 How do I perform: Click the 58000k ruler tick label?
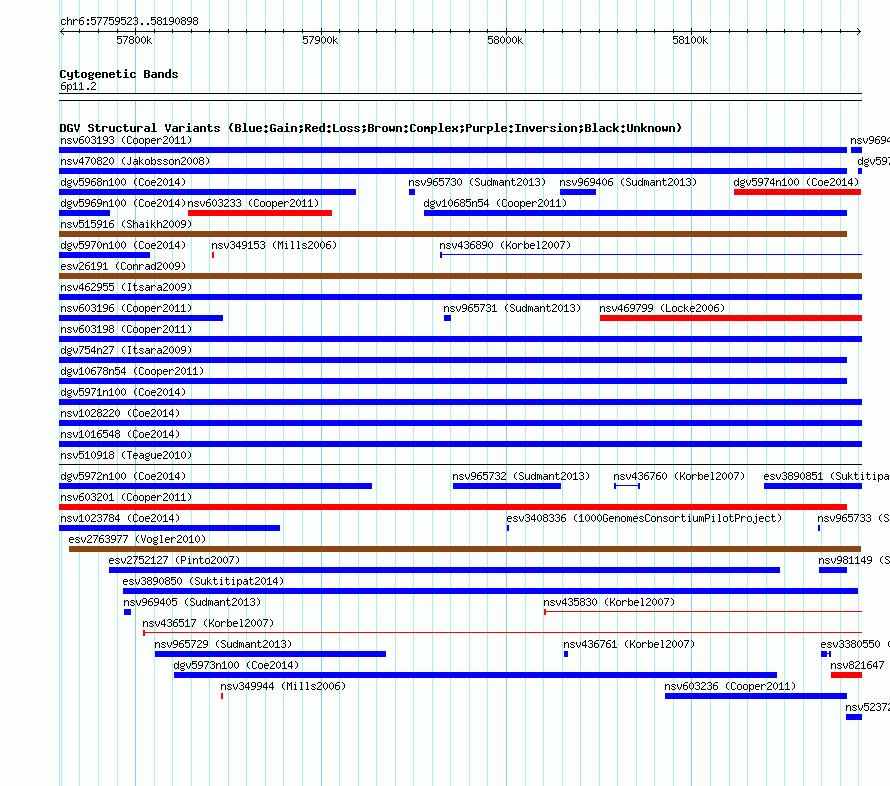click(505, 40)
